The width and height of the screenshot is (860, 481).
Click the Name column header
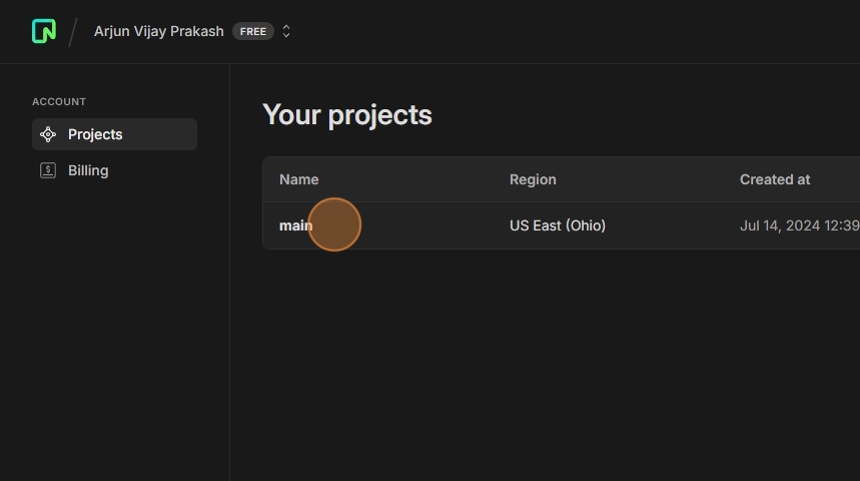coord(299,179)
